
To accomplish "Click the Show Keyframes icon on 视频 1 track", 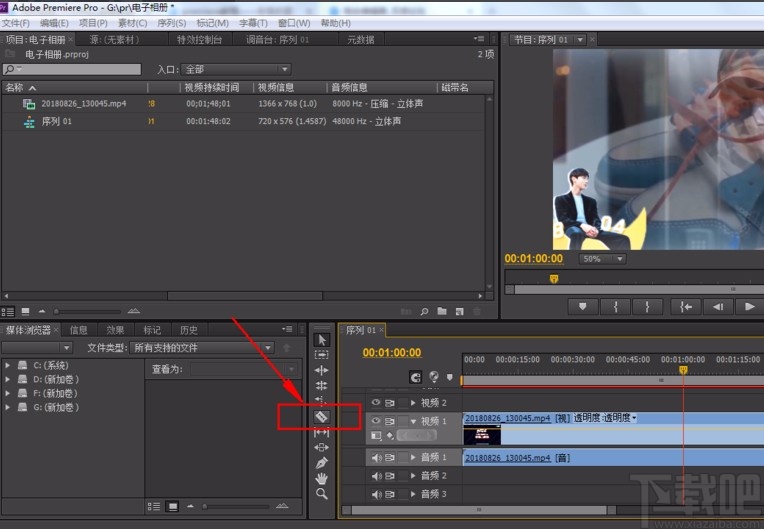I will coord(390,435).
